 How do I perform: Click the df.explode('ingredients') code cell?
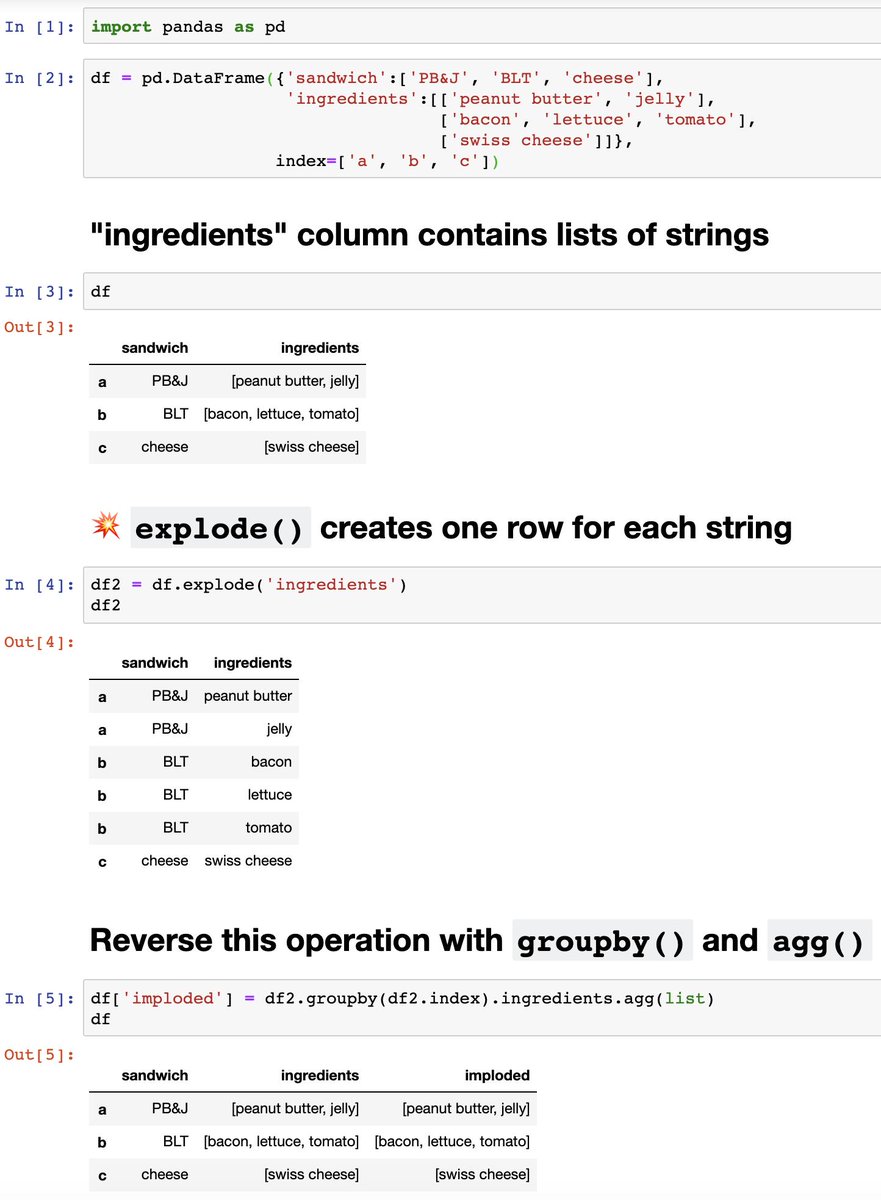coord(482,594)
